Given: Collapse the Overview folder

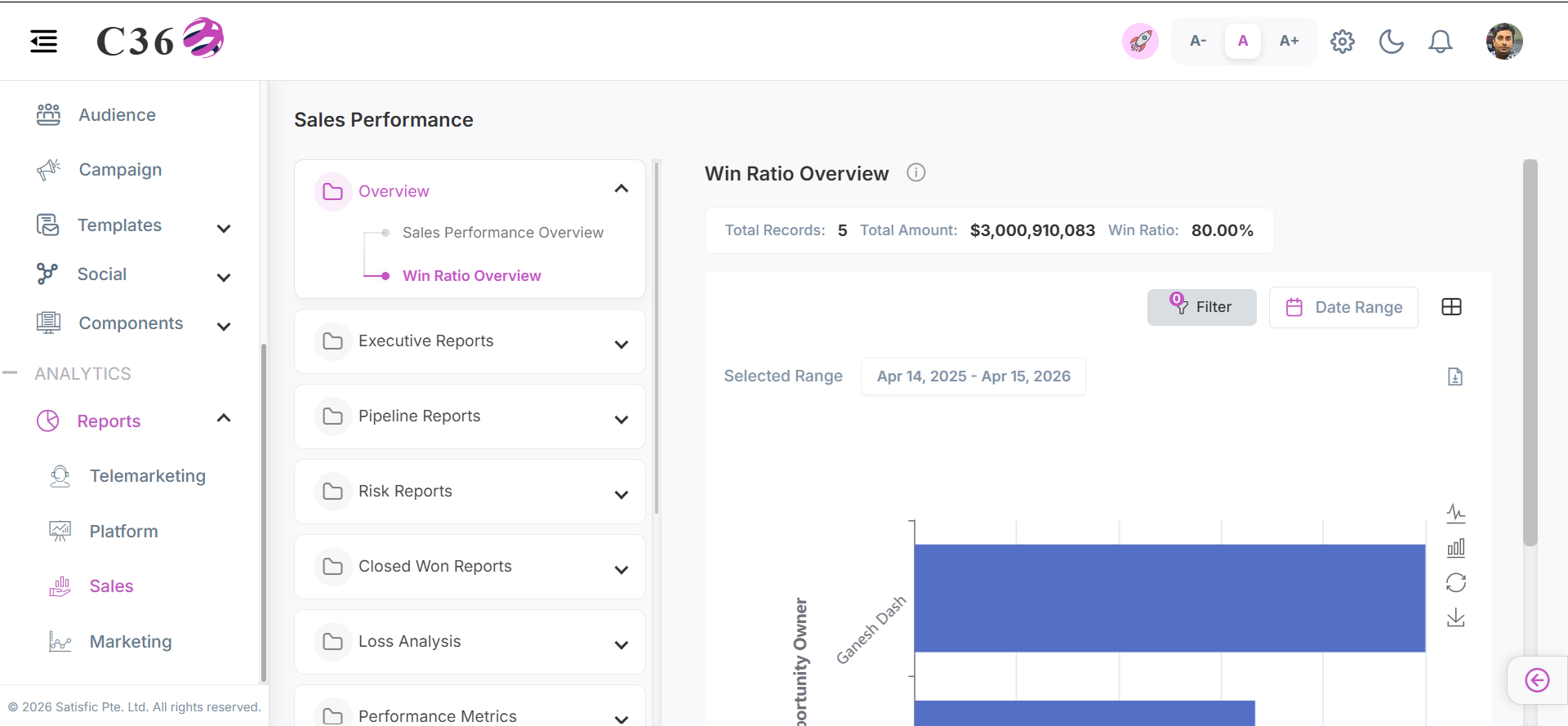Looking at the screenshot, I should (x=621, y=189).
